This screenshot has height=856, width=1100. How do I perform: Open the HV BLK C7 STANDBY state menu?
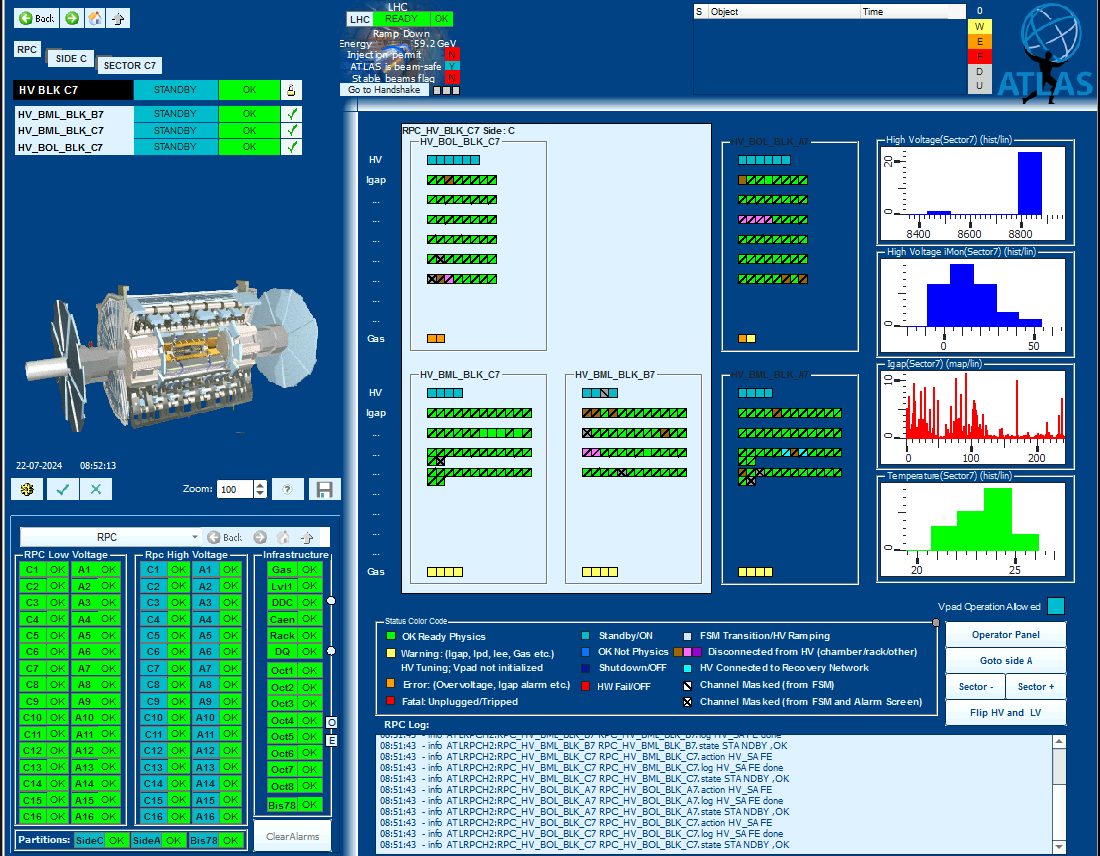pyautogui.click(x=175, y=90)
